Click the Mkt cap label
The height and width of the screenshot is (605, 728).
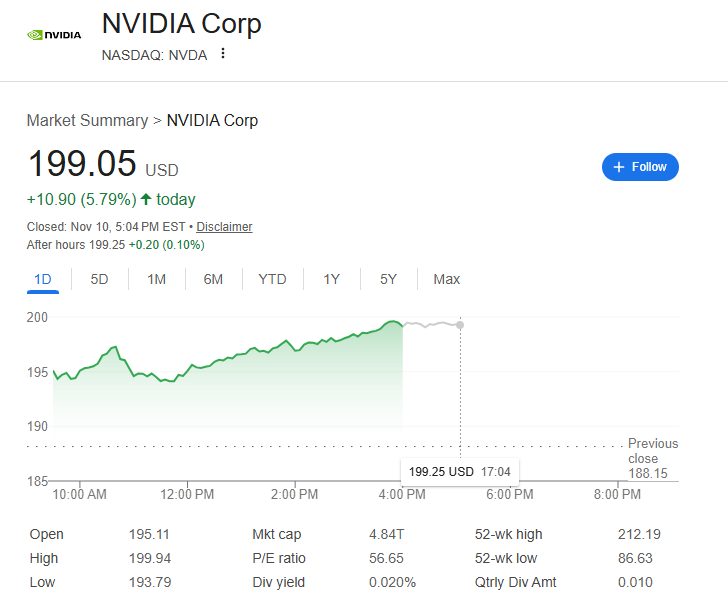coord(276,534)
